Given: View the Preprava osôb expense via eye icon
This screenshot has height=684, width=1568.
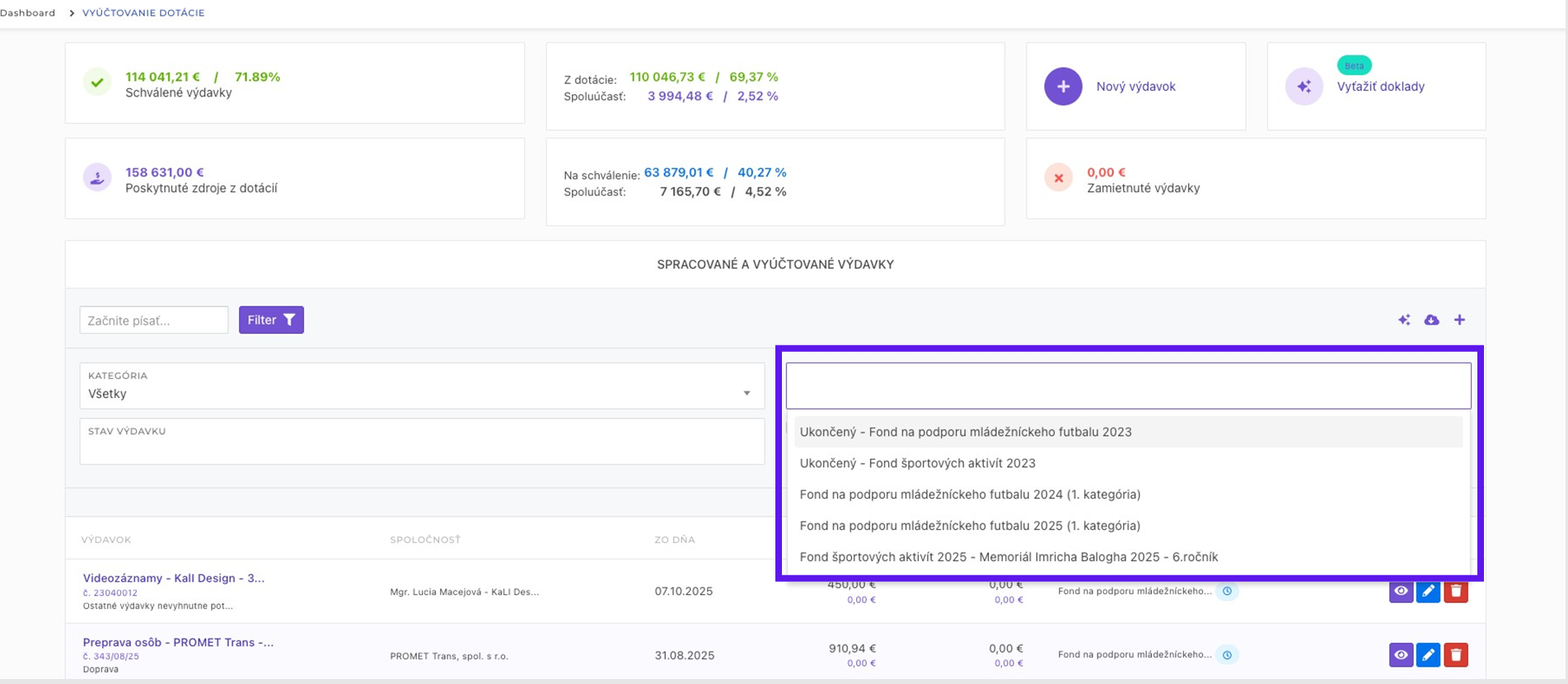Looking at the screenshot, I should click(1401, 655).
